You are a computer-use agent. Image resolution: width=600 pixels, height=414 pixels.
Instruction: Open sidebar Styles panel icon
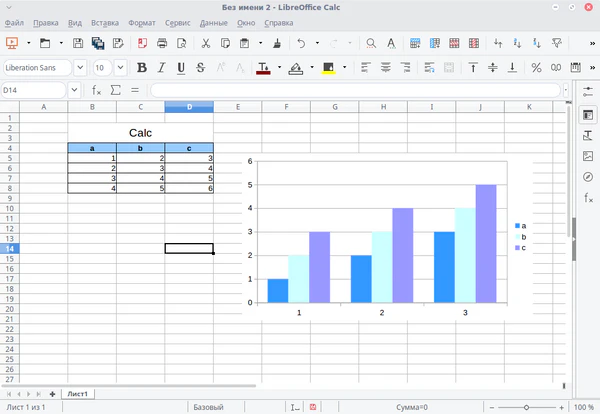(x=588, y=133)
